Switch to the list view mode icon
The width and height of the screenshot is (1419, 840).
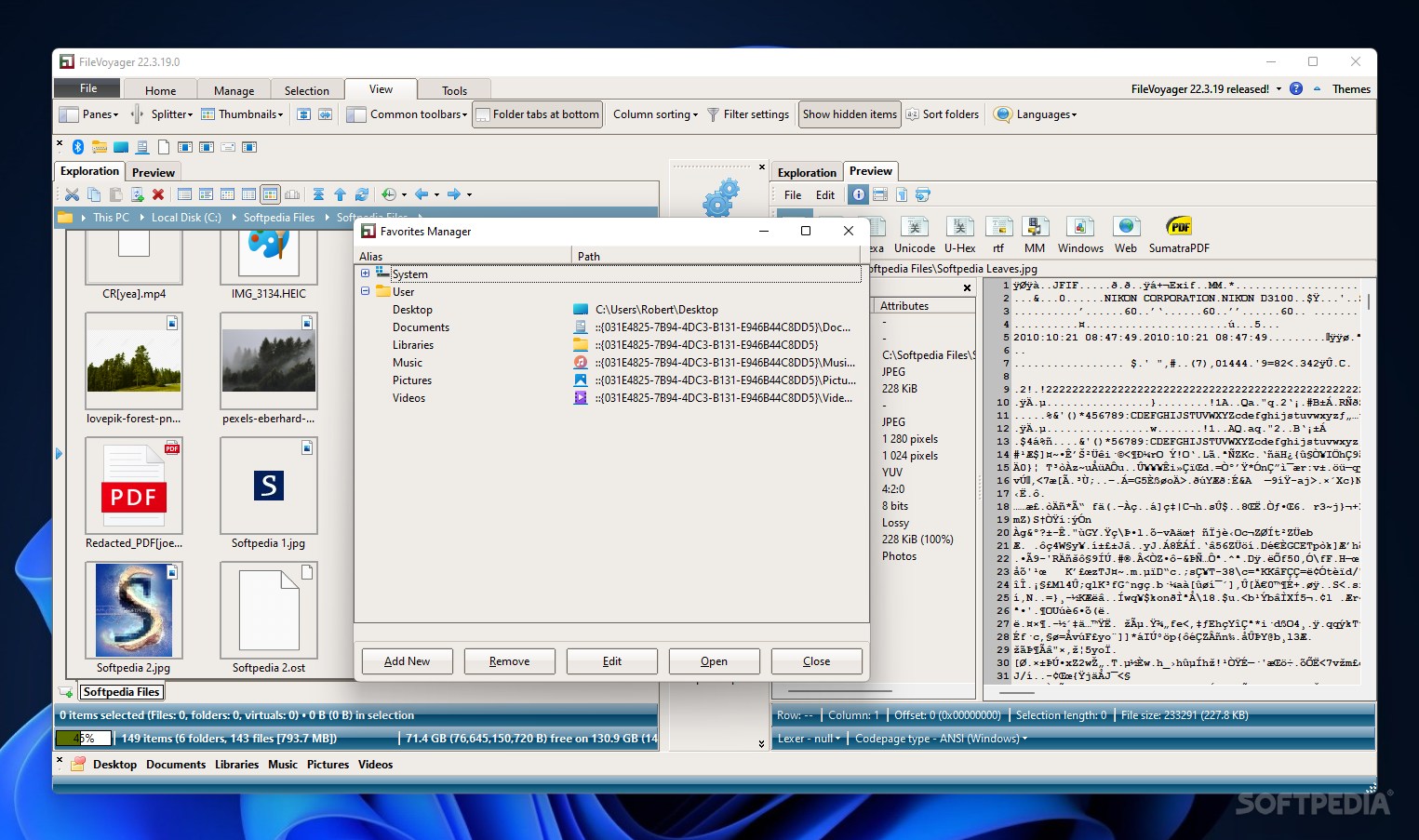coord(184,194)
